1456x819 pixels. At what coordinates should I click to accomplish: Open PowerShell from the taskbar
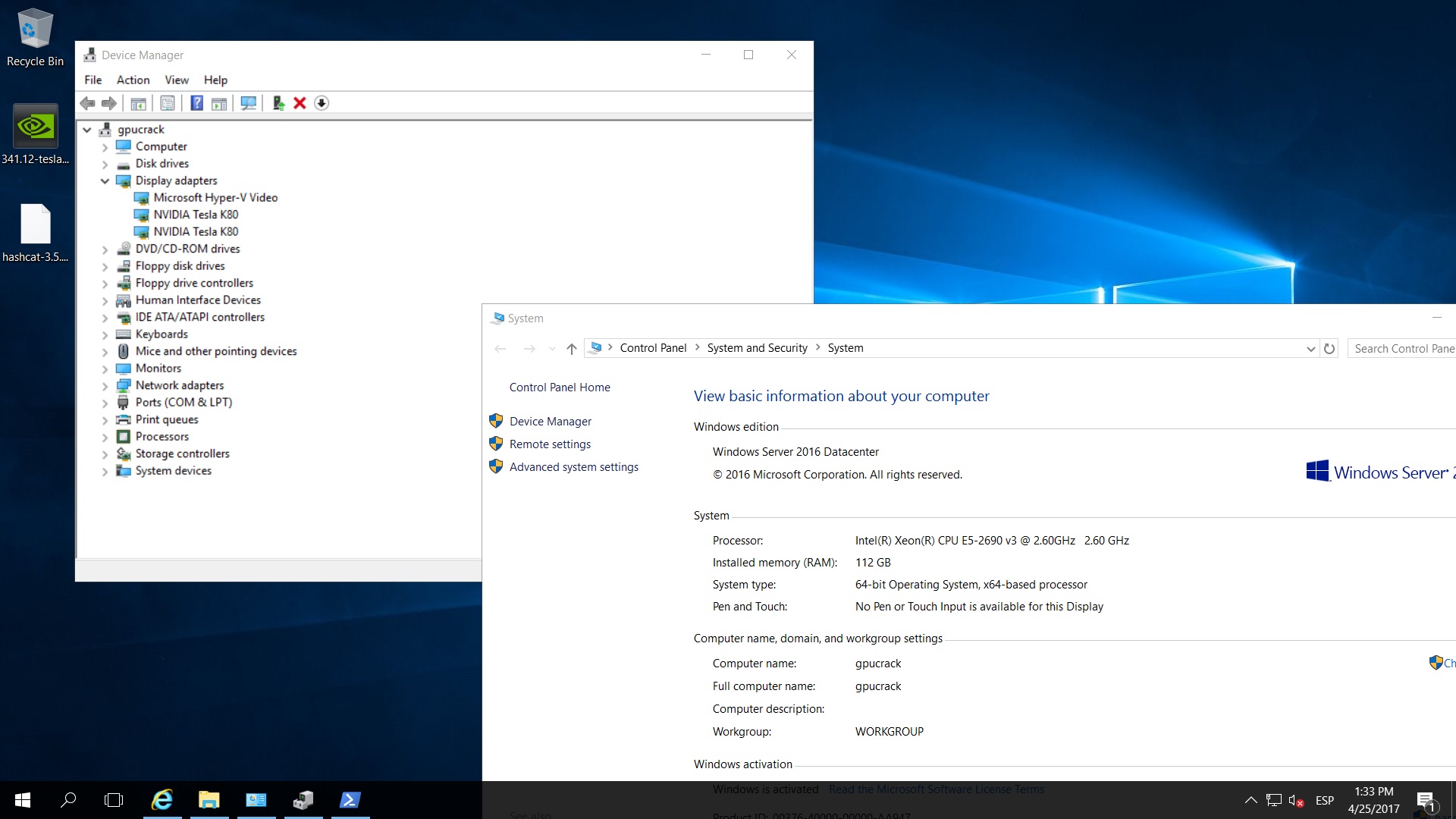[x=350, y=799]
